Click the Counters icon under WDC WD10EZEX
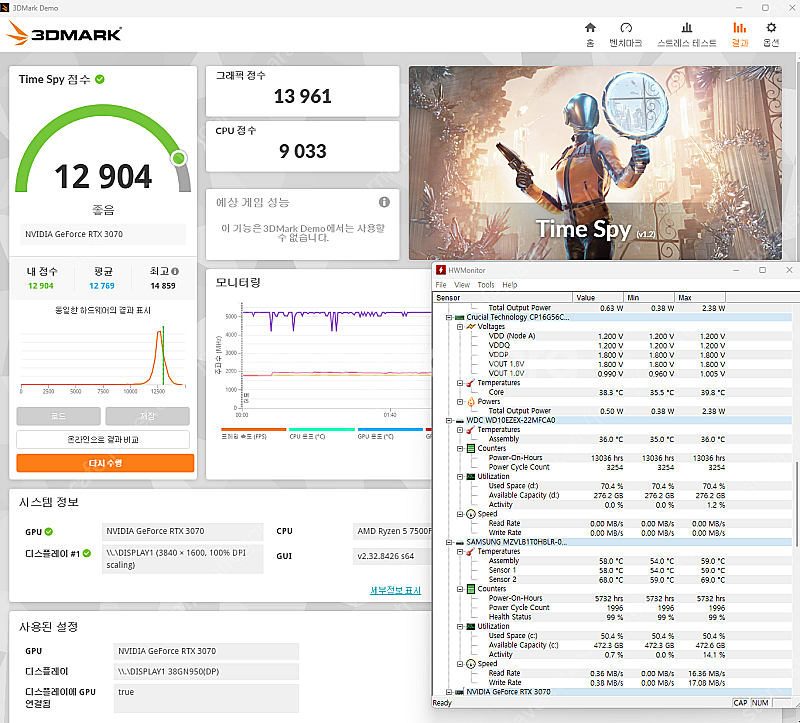800x723 pixels. (471, 448)
